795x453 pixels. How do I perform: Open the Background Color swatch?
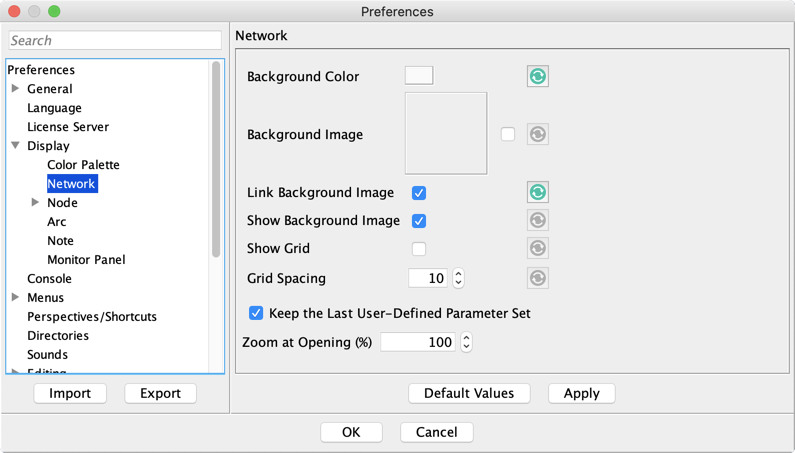tap(419, 76)
